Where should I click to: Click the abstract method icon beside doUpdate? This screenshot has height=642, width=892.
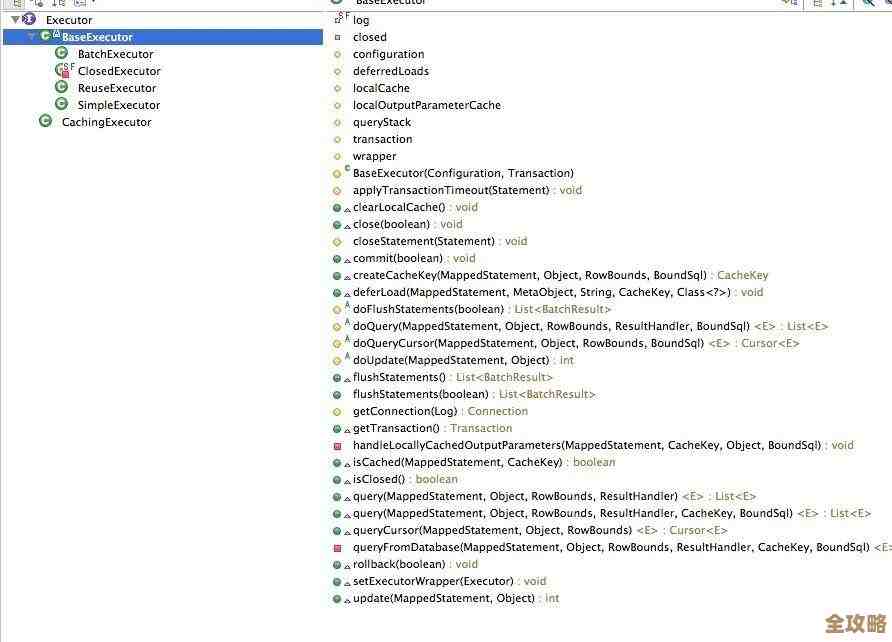tap(338, 360)
